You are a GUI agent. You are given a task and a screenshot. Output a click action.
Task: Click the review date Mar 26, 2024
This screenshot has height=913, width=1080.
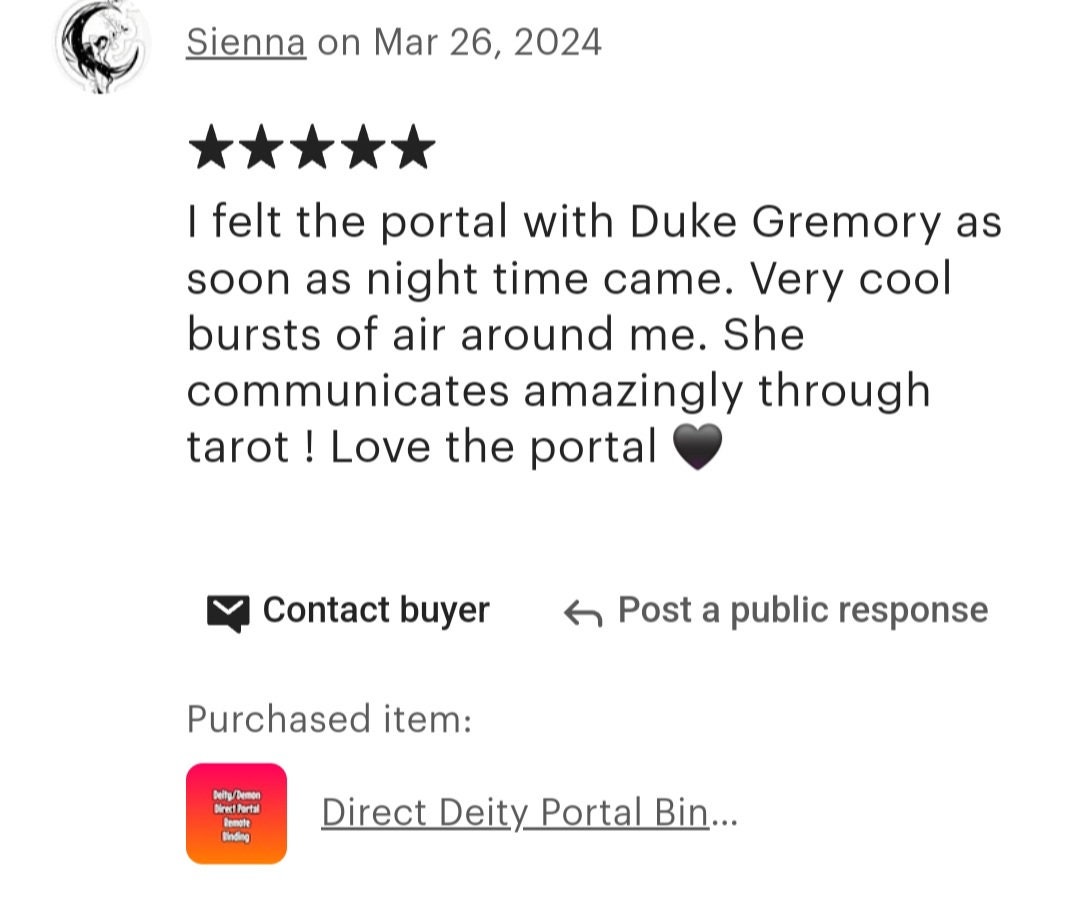(488, 42)
